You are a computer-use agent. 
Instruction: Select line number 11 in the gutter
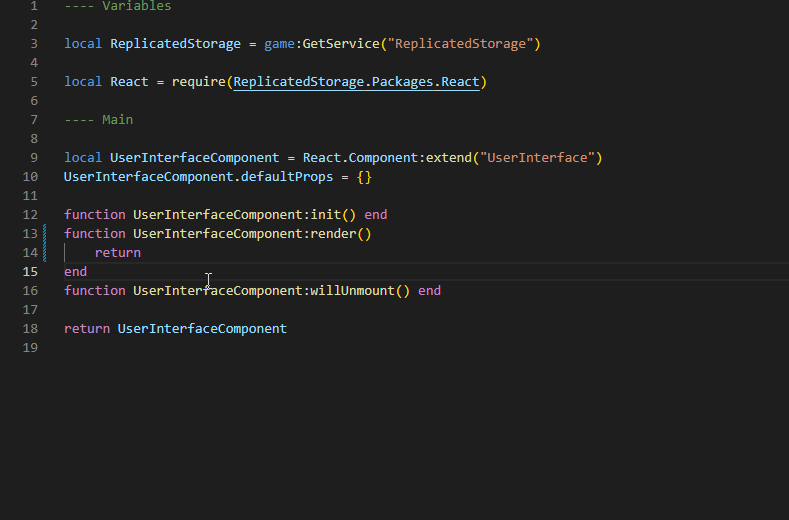(30, 196)
